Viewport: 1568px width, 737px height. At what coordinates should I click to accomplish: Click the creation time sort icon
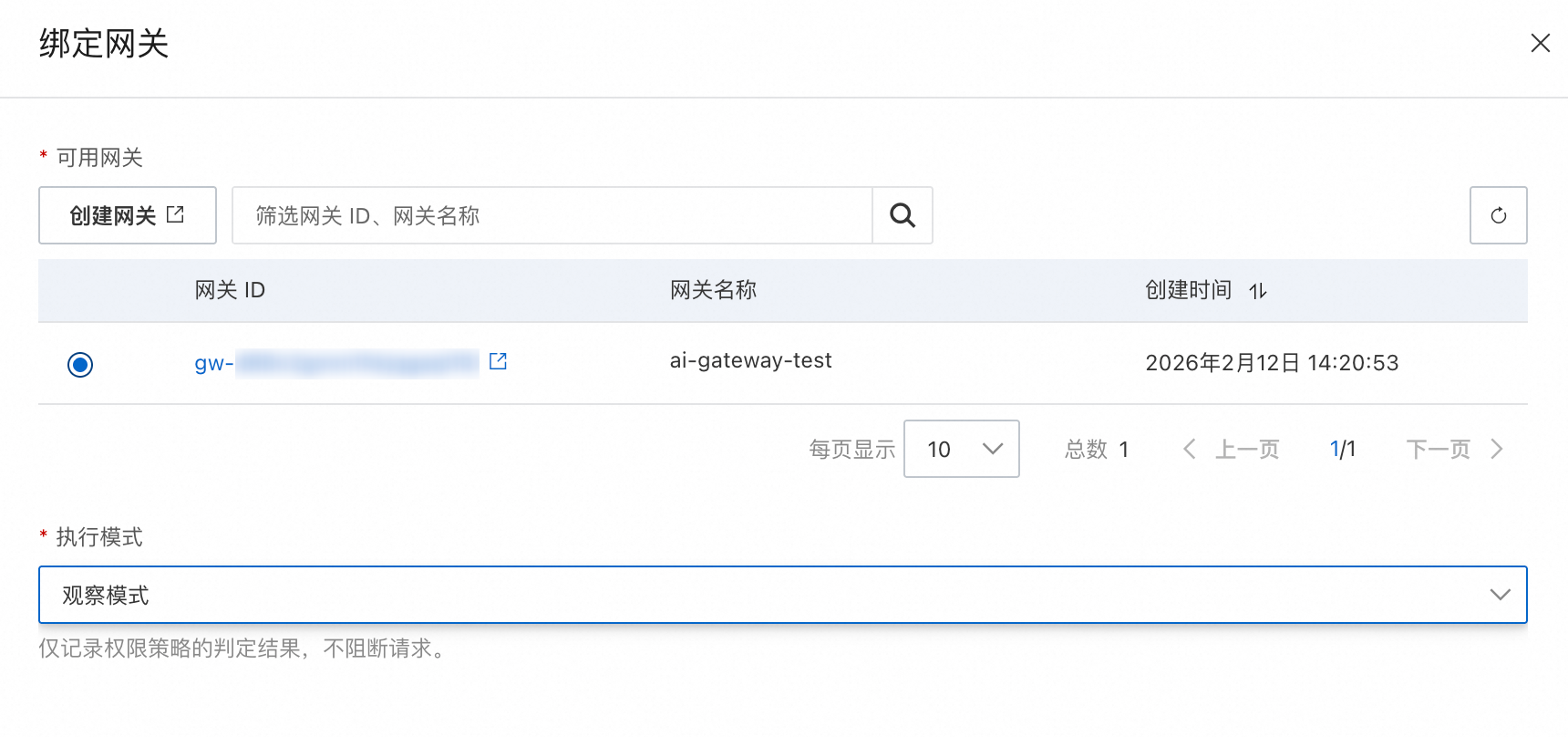pyautogui.click(x=1258, y=291)
